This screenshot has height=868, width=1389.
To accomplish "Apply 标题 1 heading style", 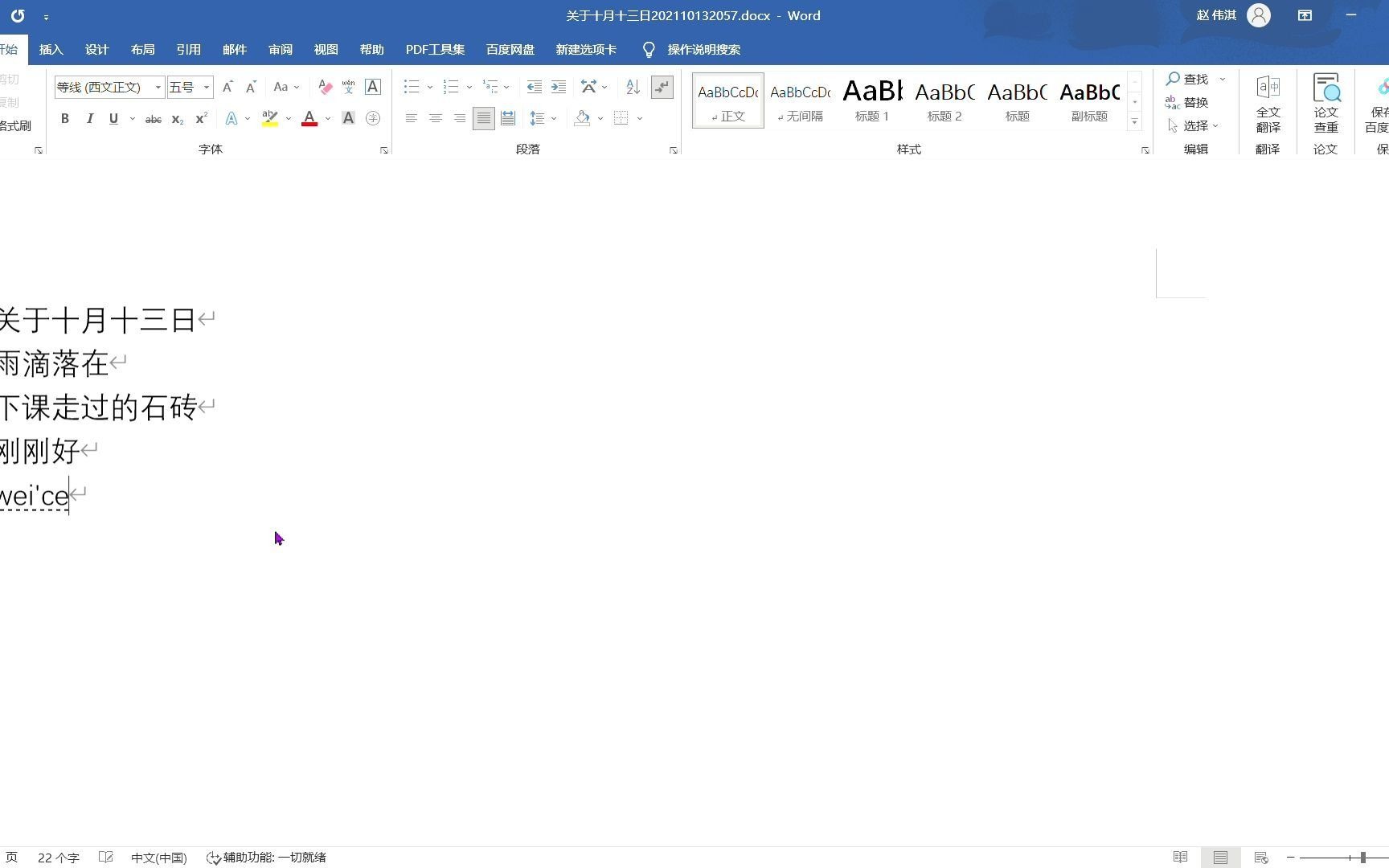I will click(x=872, y=100).
